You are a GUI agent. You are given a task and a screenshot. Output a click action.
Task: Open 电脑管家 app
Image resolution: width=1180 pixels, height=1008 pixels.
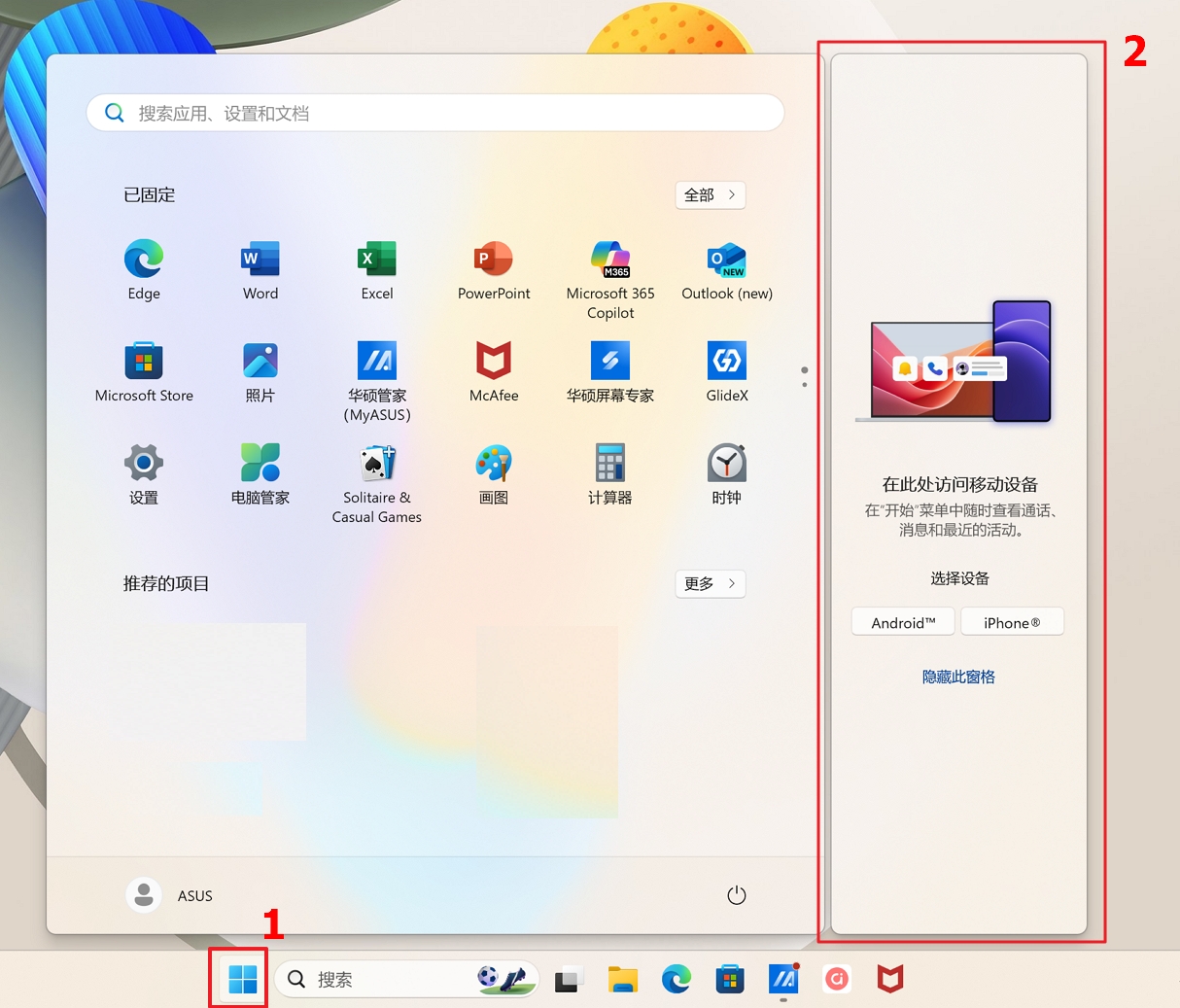[260, 474]
